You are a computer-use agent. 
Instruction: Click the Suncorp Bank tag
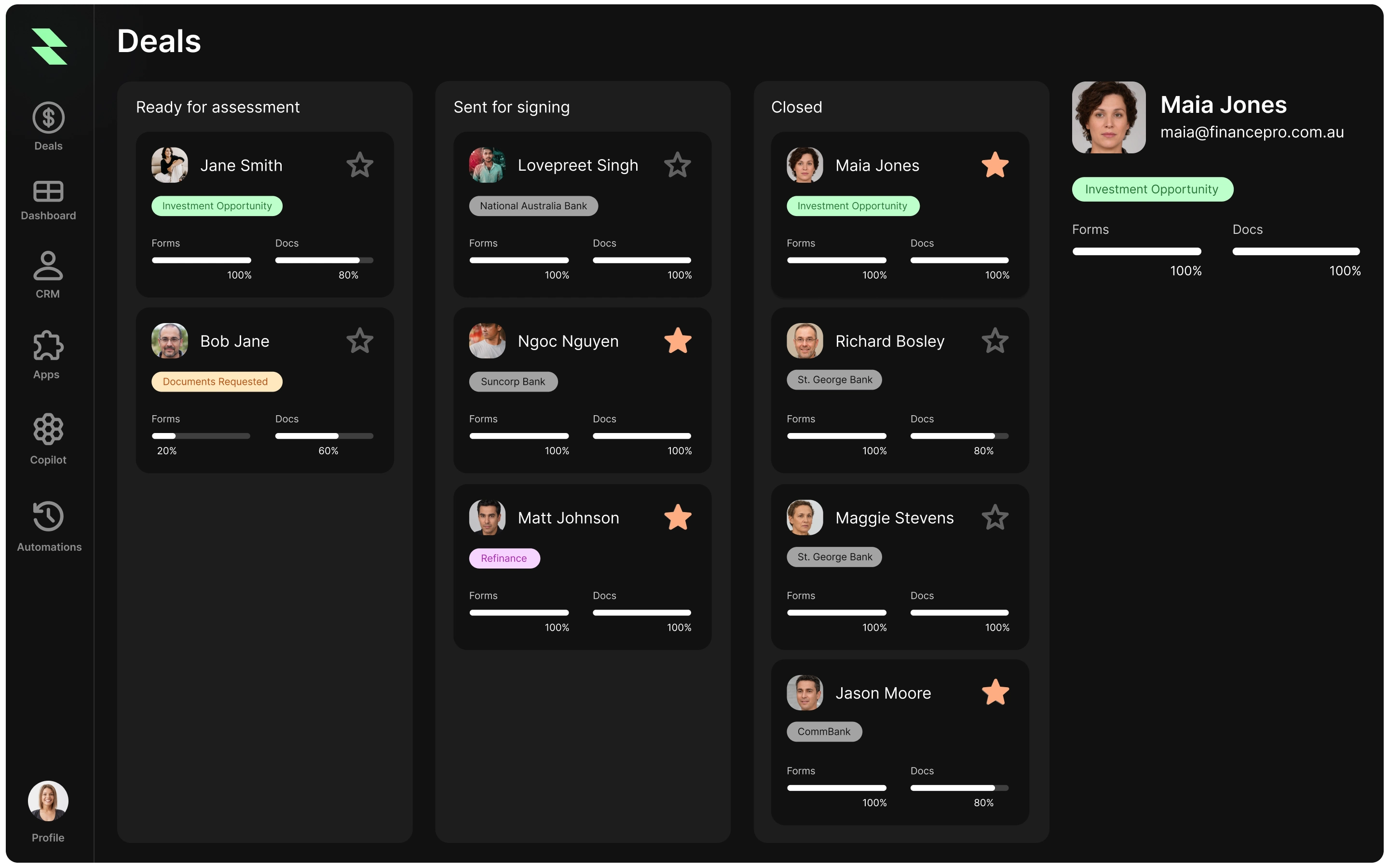point(513,382)
